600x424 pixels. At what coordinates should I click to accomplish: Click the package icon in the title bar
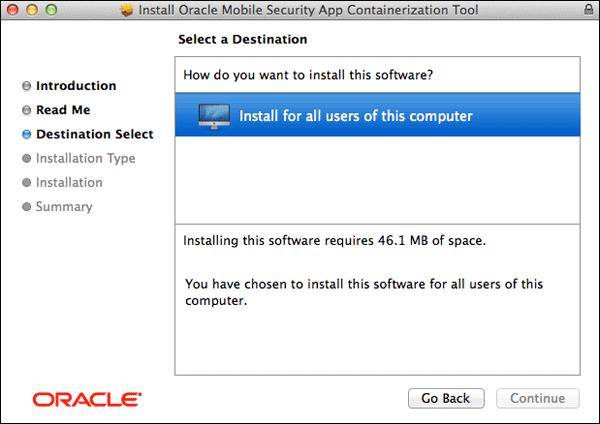(x=126, y=11)
